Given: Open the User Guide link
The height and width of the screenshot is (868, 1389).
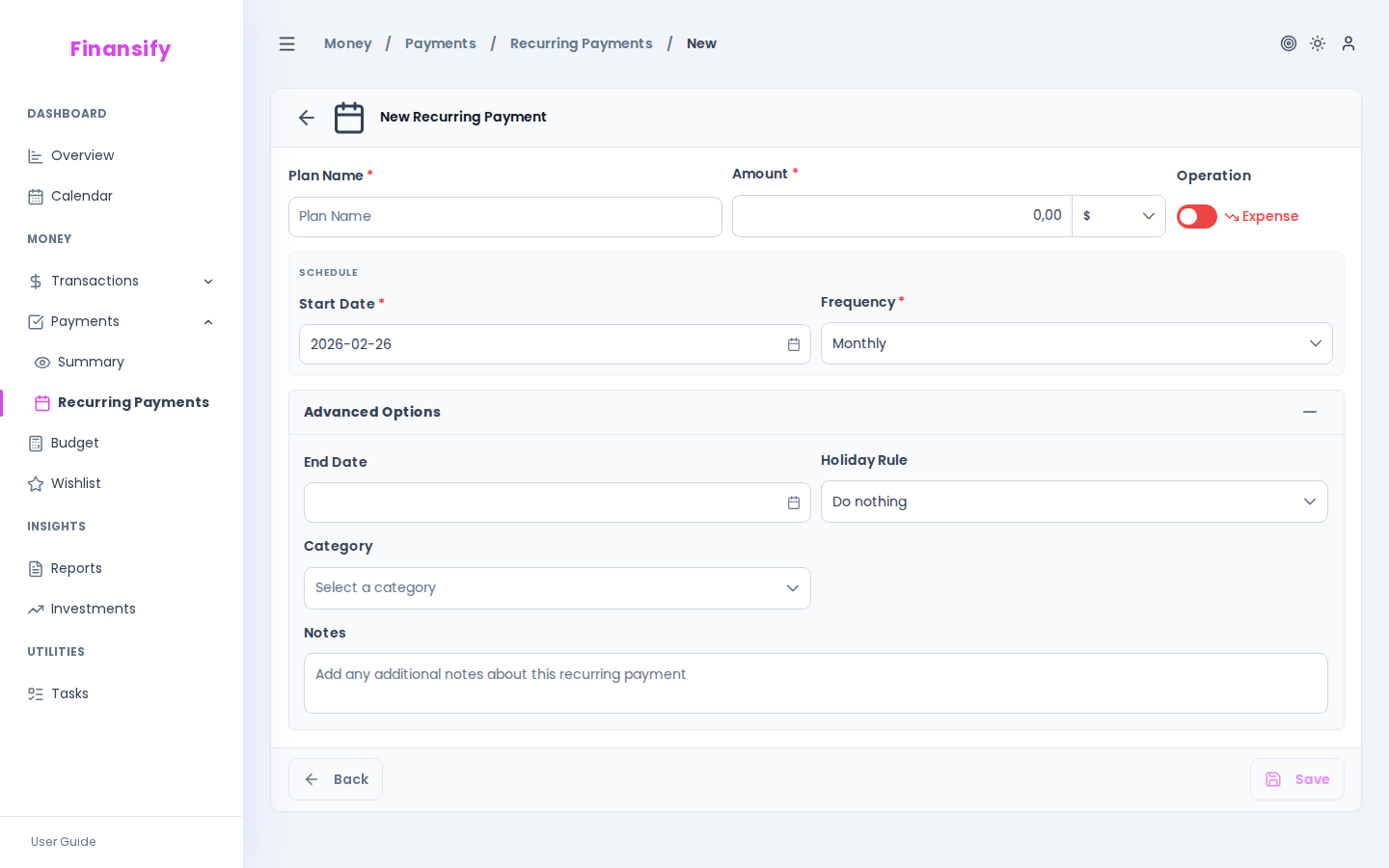Looking at the screenshot, I should click(x=63, y=842).
